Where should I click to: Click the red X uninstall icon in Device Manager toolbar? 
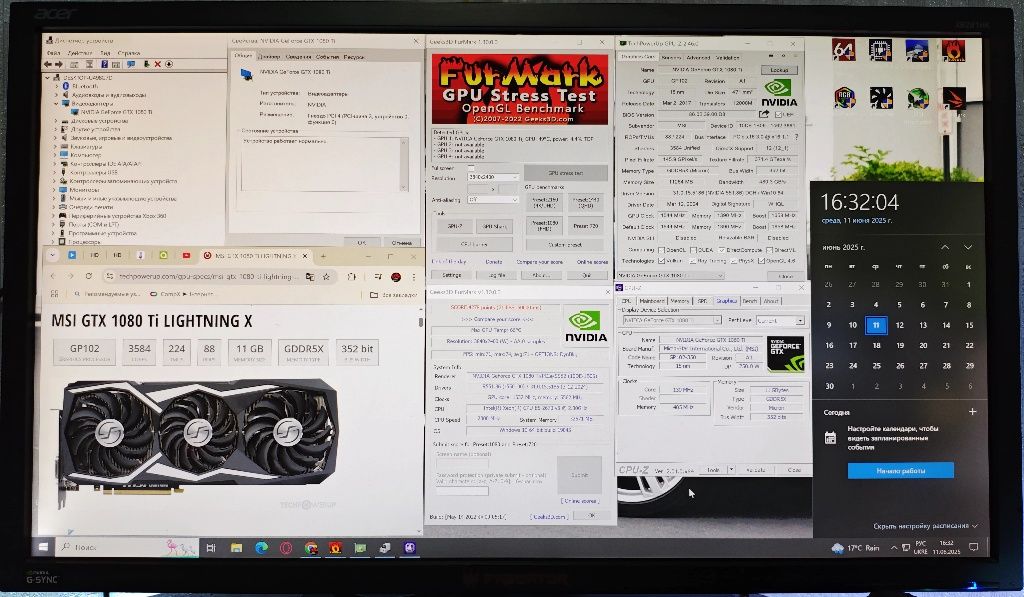157,64
